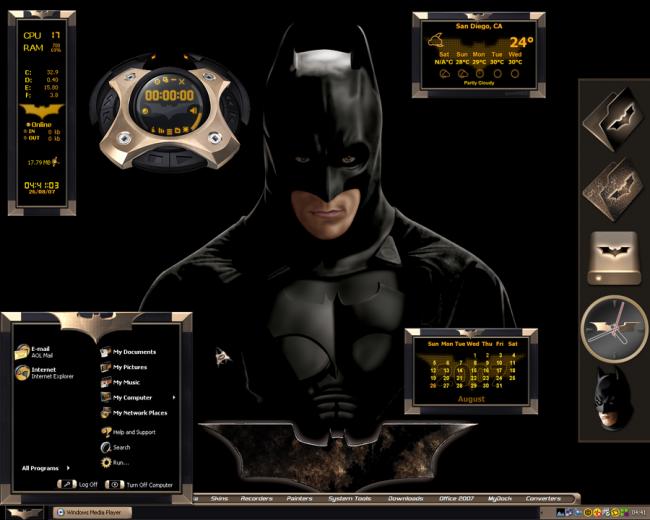Click the 04:41:03 digital clock in monitor

pos(41,185)
